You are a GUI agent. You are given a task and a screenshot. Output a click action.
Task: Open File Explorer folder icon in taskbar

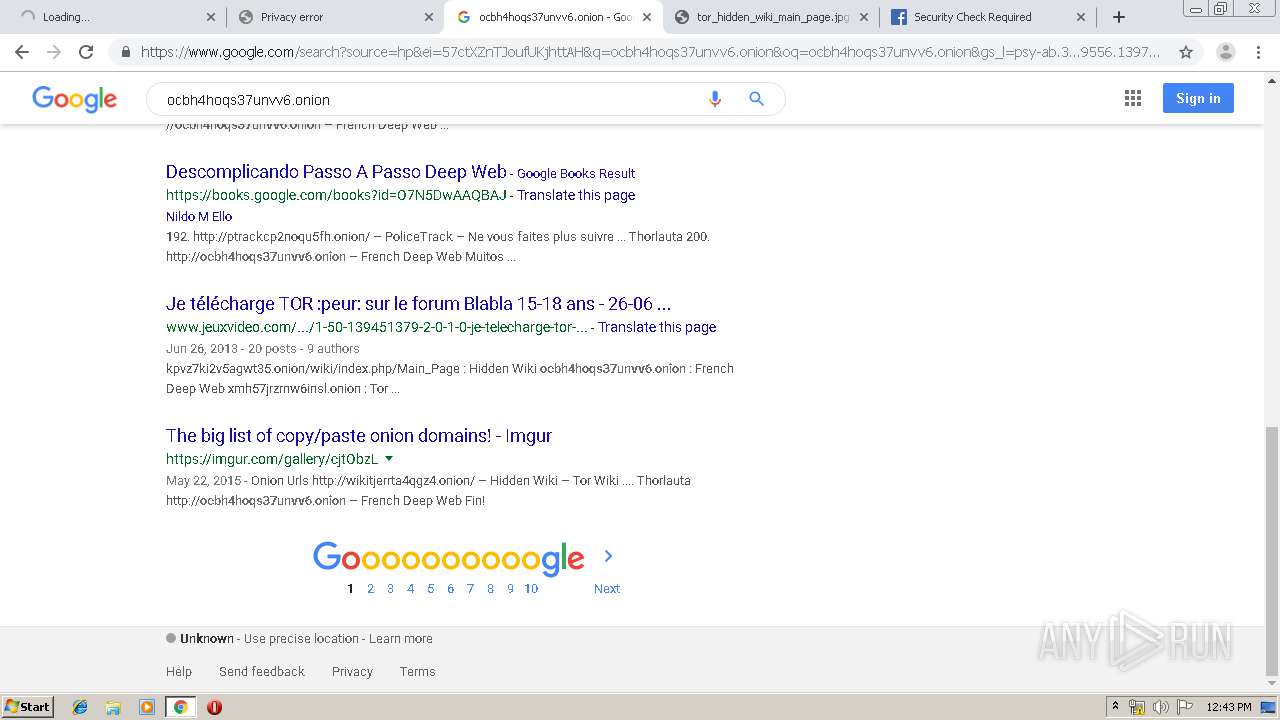coord(113,707)
